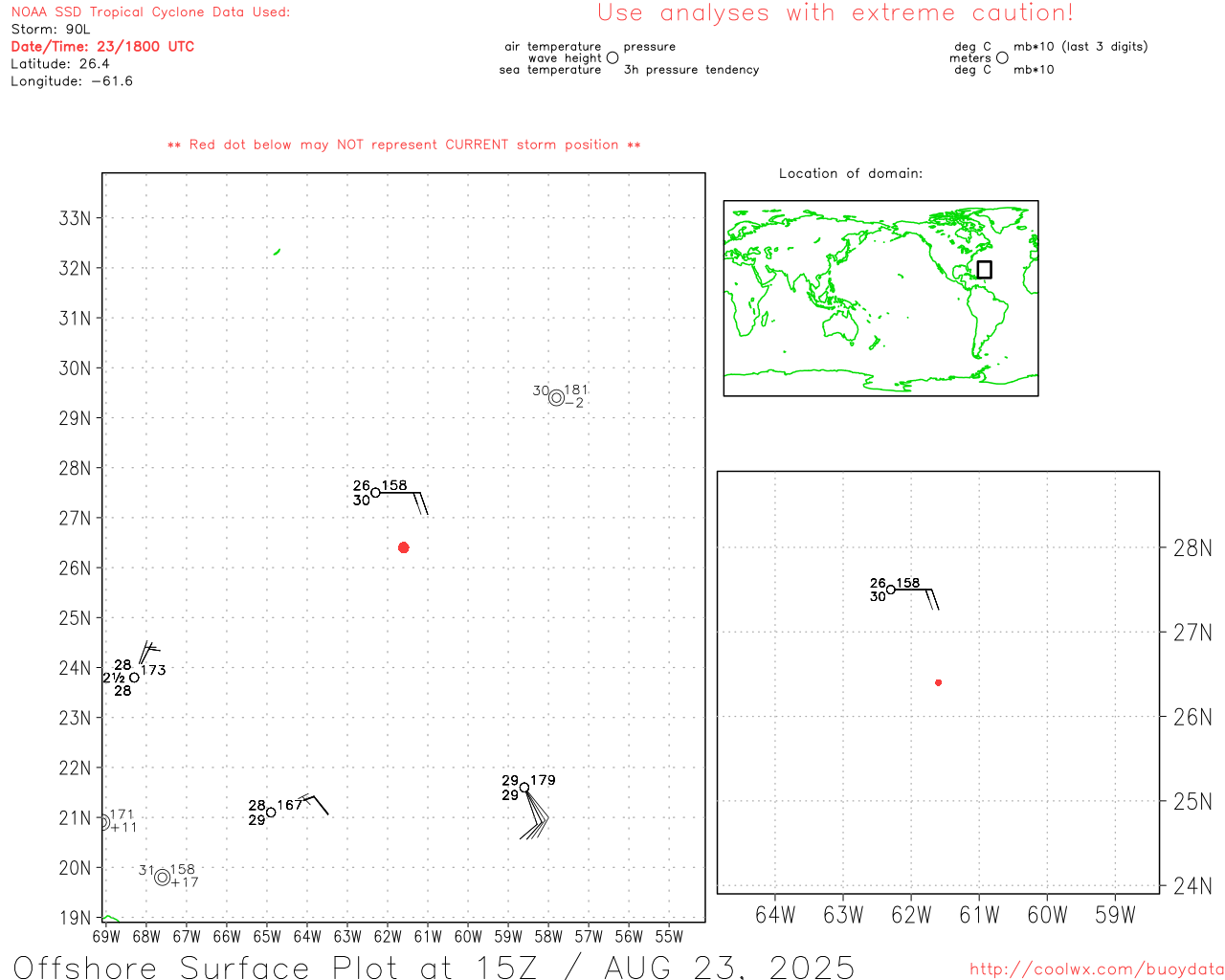1225x980 pixels.
Task: Click the buoy station circle with pressure 181
Action: [x=556, y=398]
